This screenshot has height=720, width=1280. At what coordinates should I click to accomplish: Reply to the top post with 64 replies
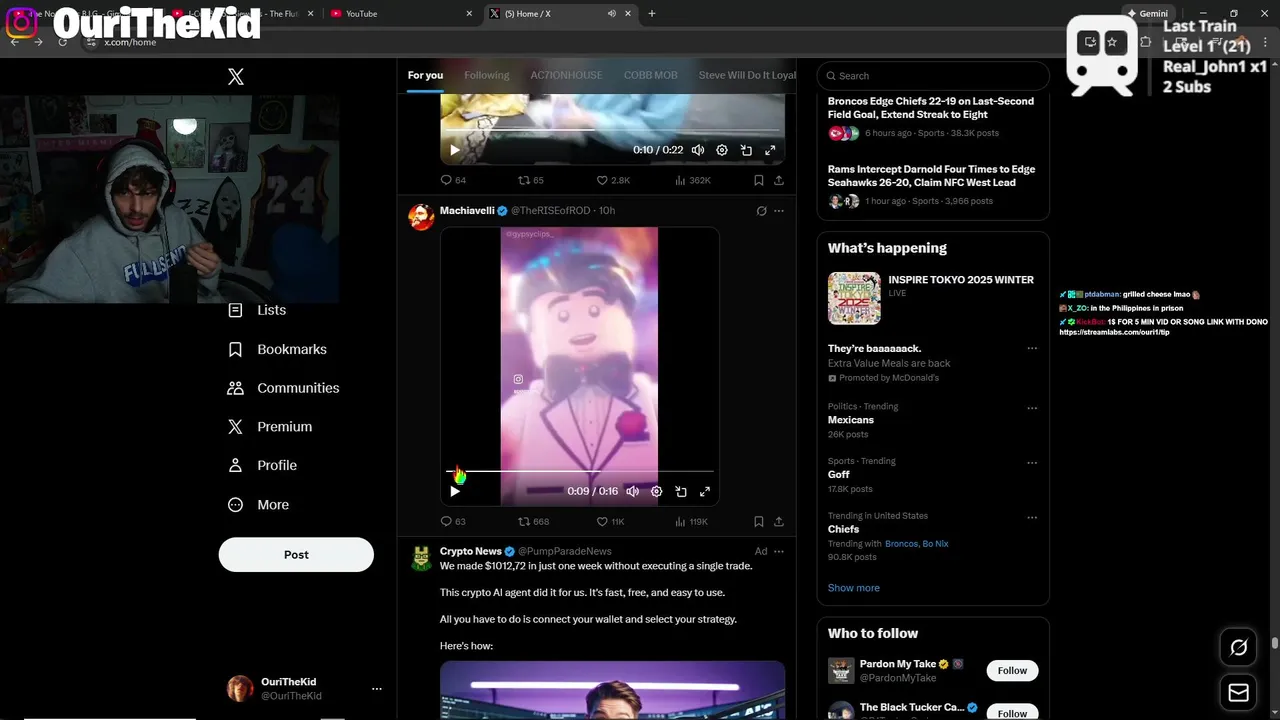pos(453,180)
